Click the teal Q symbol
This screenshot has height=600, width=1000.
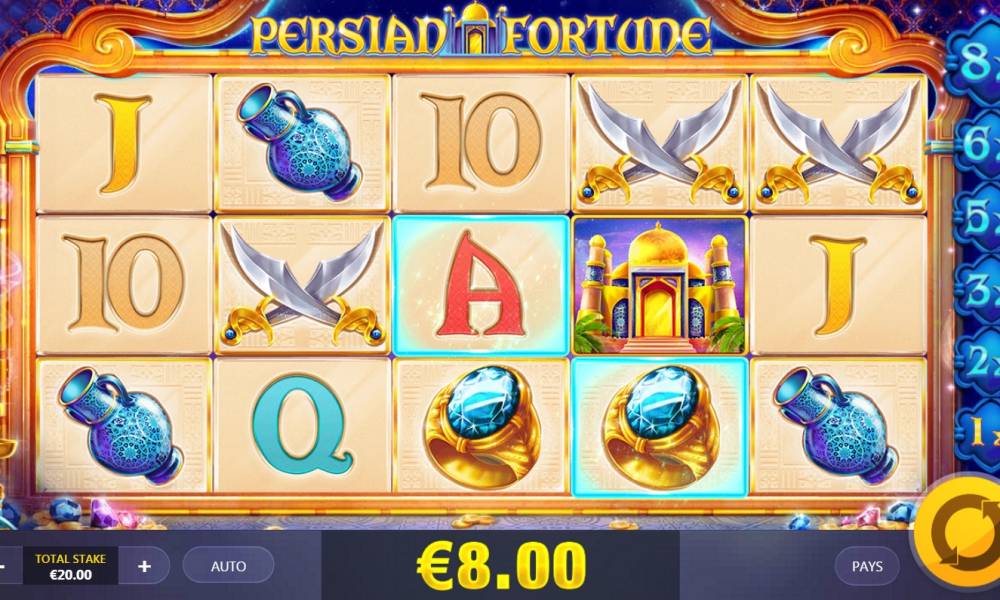point(302,425)
